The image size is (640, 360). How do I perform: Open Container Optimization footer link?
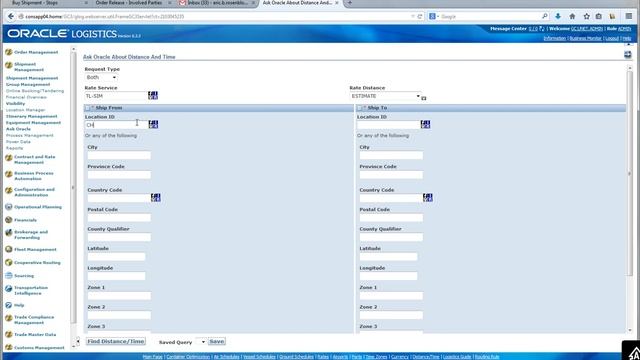[188, 357]
